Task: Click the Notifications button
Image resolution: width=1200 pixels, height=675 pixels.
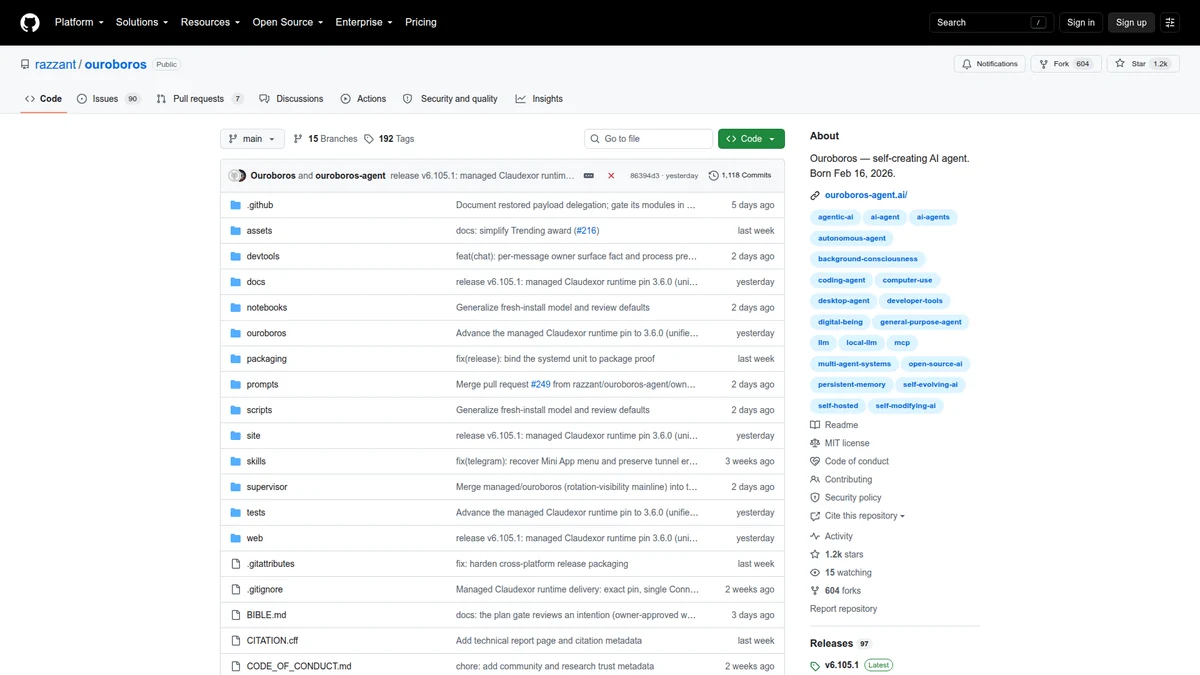Action: point(989,64)
